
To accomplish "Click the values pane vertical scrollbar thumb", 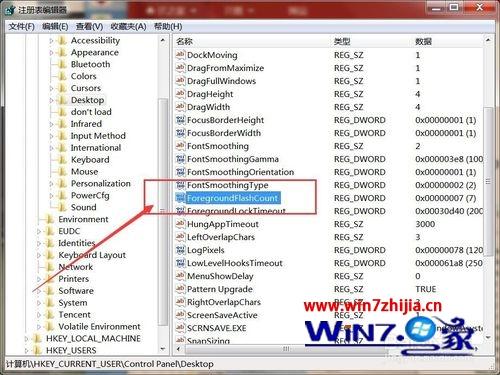I will point(488,181).
